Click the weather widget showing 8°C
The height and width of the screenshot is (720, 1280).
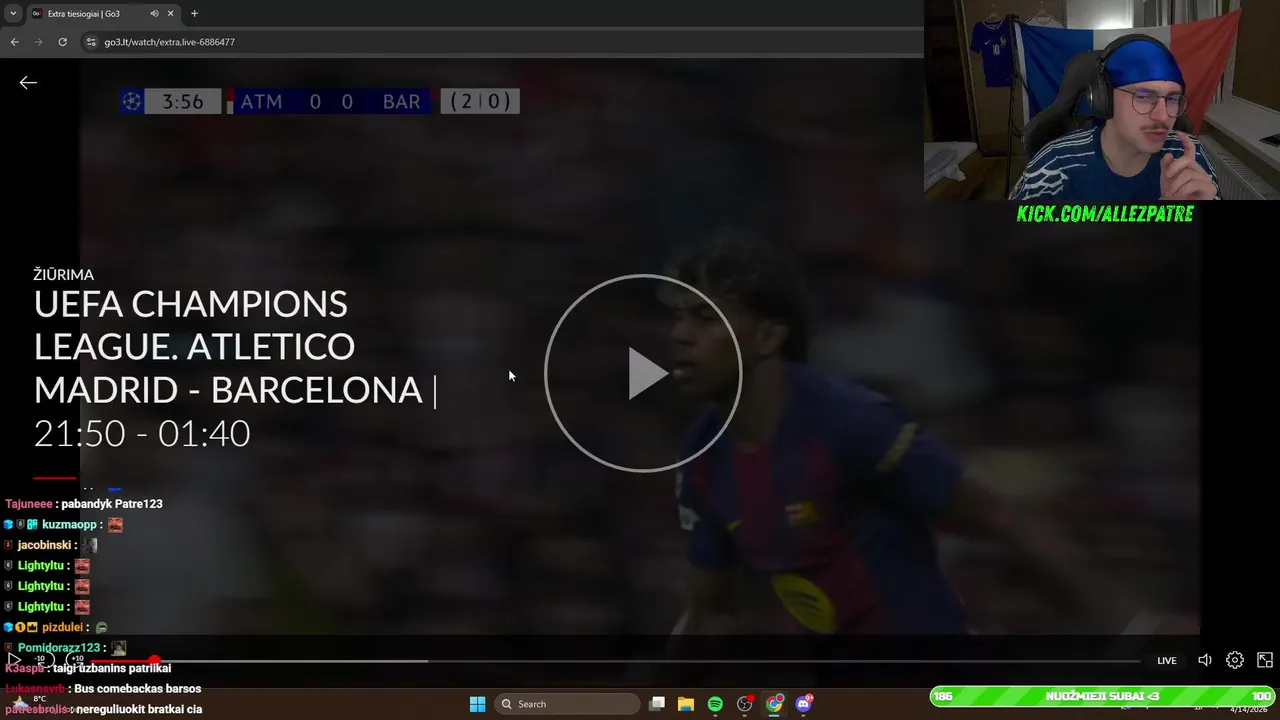point(30,703)
